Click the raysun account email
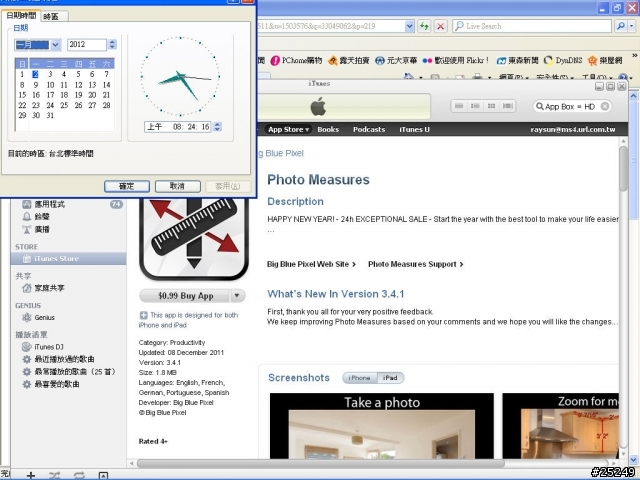The height and width of the screenshot is (480, 640). point(573,129)
